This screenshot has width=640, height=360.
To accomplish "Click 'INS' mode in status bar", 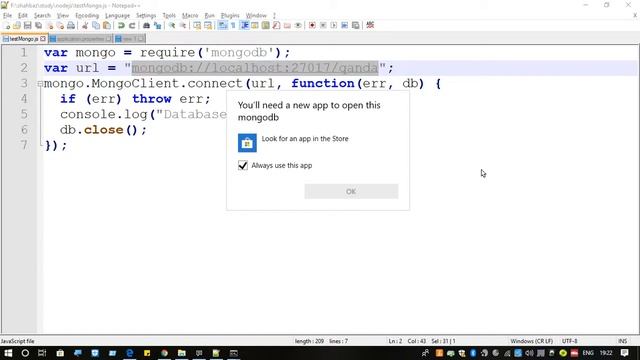I will coord(622,341).
